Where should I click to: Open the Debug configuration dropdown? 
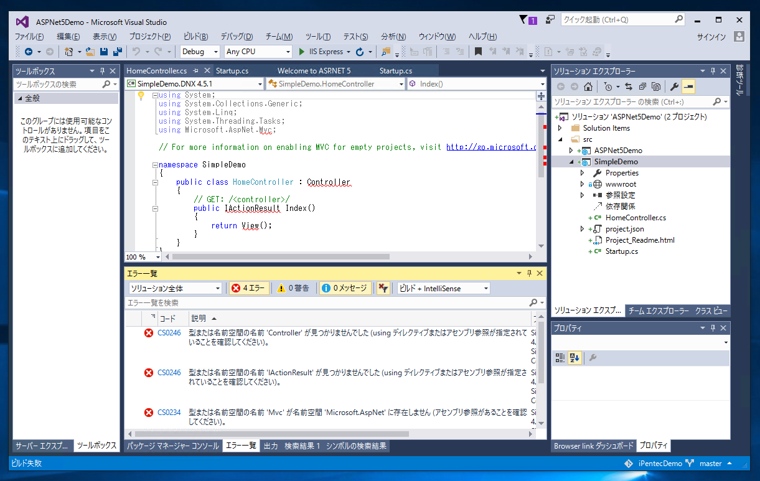(x=200, y=51)
